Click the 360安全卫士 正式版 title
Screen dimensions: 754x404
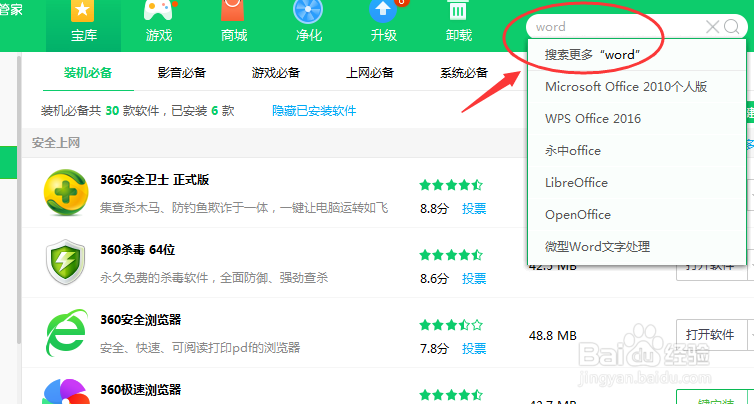coord(155,180)
